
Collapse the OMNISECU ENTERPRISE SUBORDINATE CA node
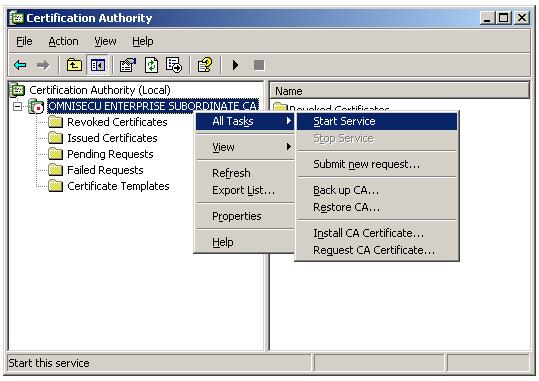pyautogui.click(x=17, y=106)
